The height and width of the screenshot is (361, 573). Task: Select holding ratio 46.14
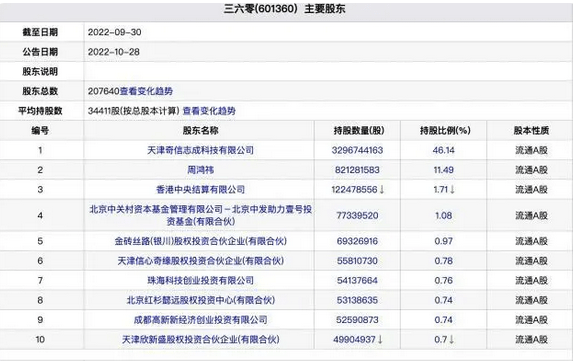(x=443, y=150)
